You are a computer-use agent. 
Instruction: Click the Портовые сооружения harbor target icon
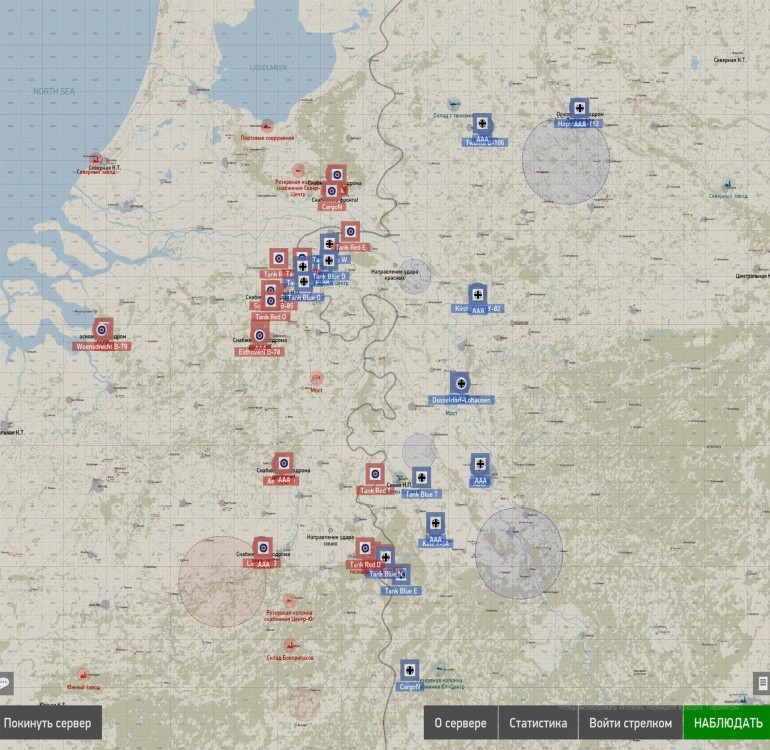(267, 126)
